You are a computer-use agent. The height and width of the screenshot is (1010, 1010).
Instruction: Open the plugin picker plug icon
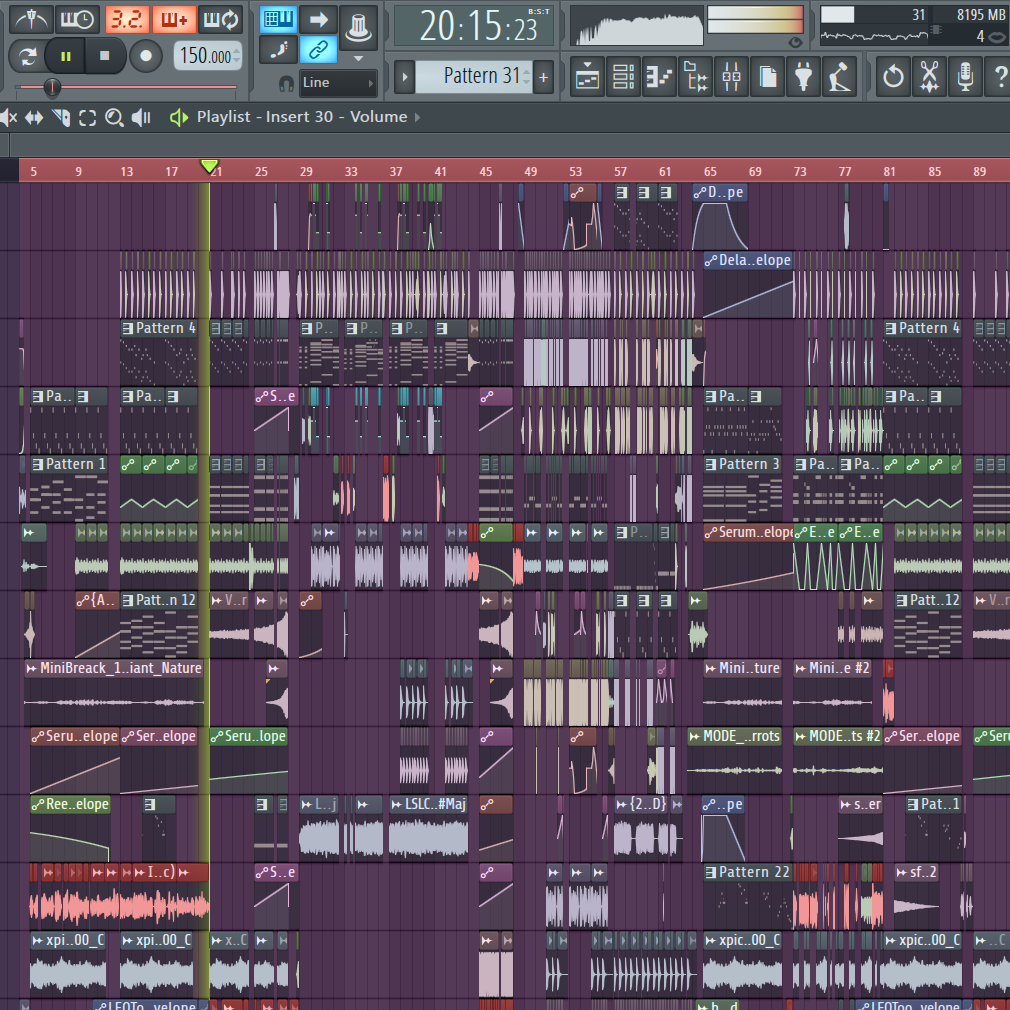(803, 76)
